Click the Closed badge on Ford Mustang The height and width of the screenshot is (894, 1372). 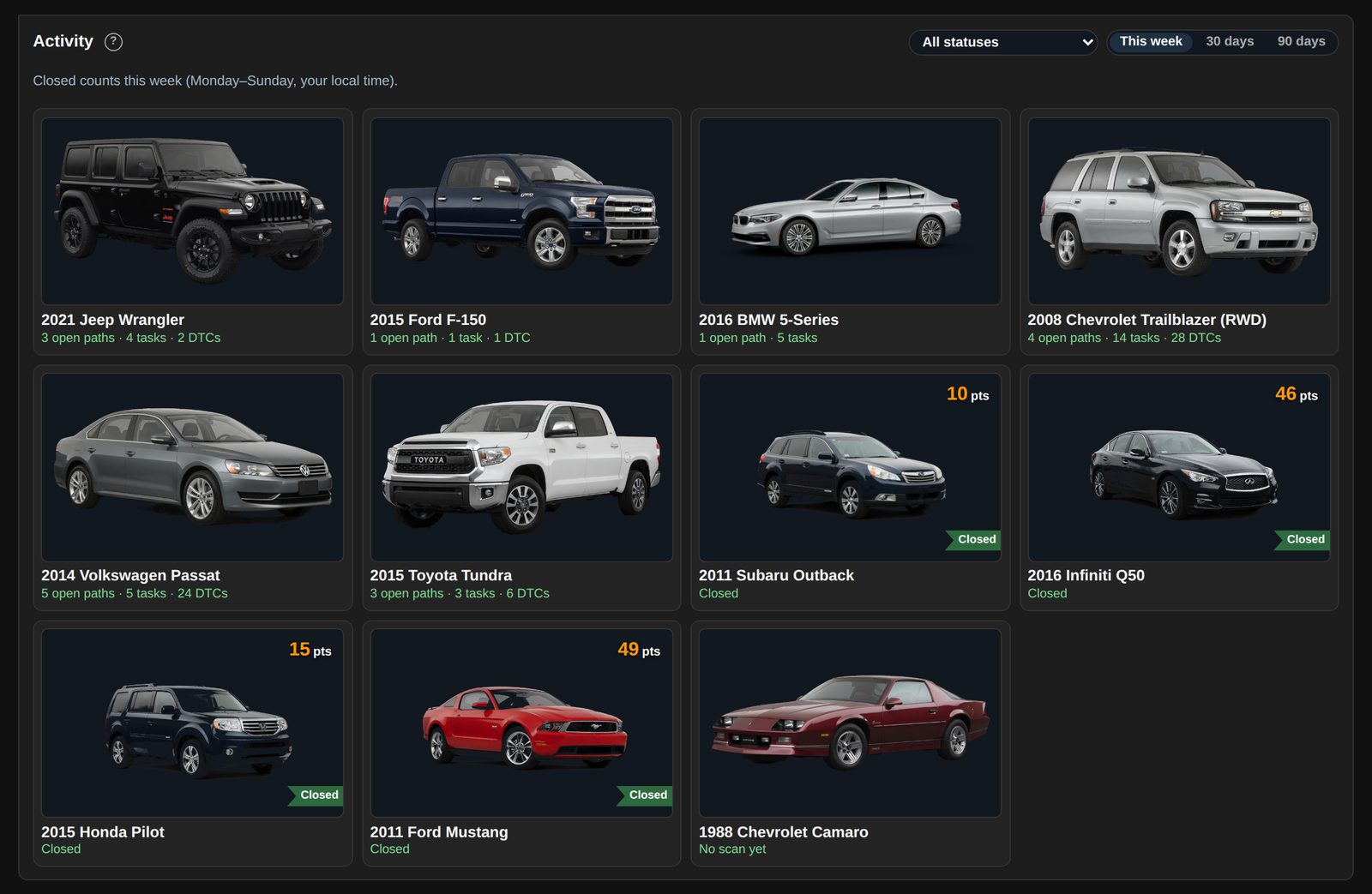tap(645, 795)
